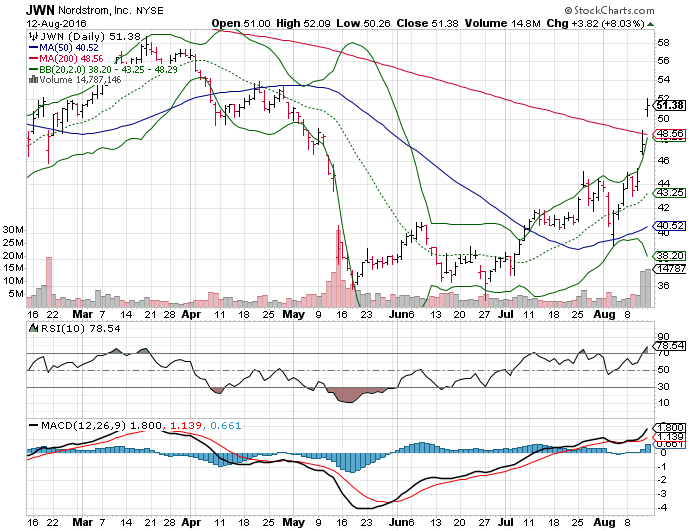This screenshot has height=531, width=692.
Task: Click the candlestick icon before JWN (Daily)
Action: [33, 37]
